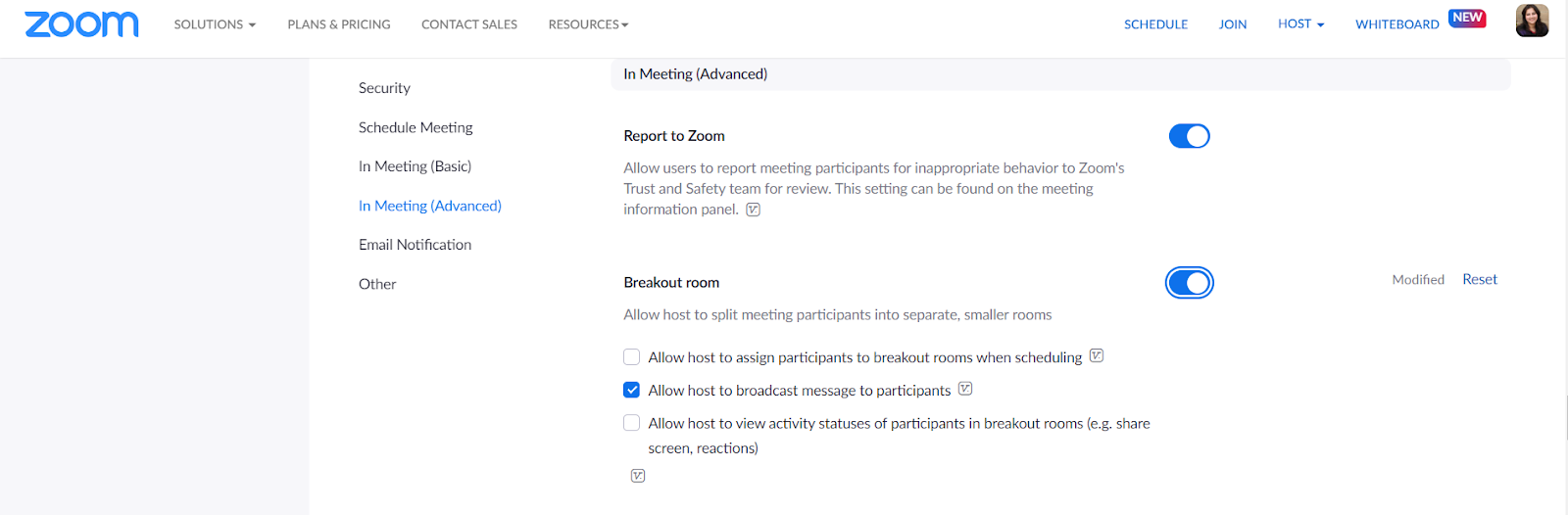
Task: Open the profile avatar menu
Action: (x=1532, y=21)
